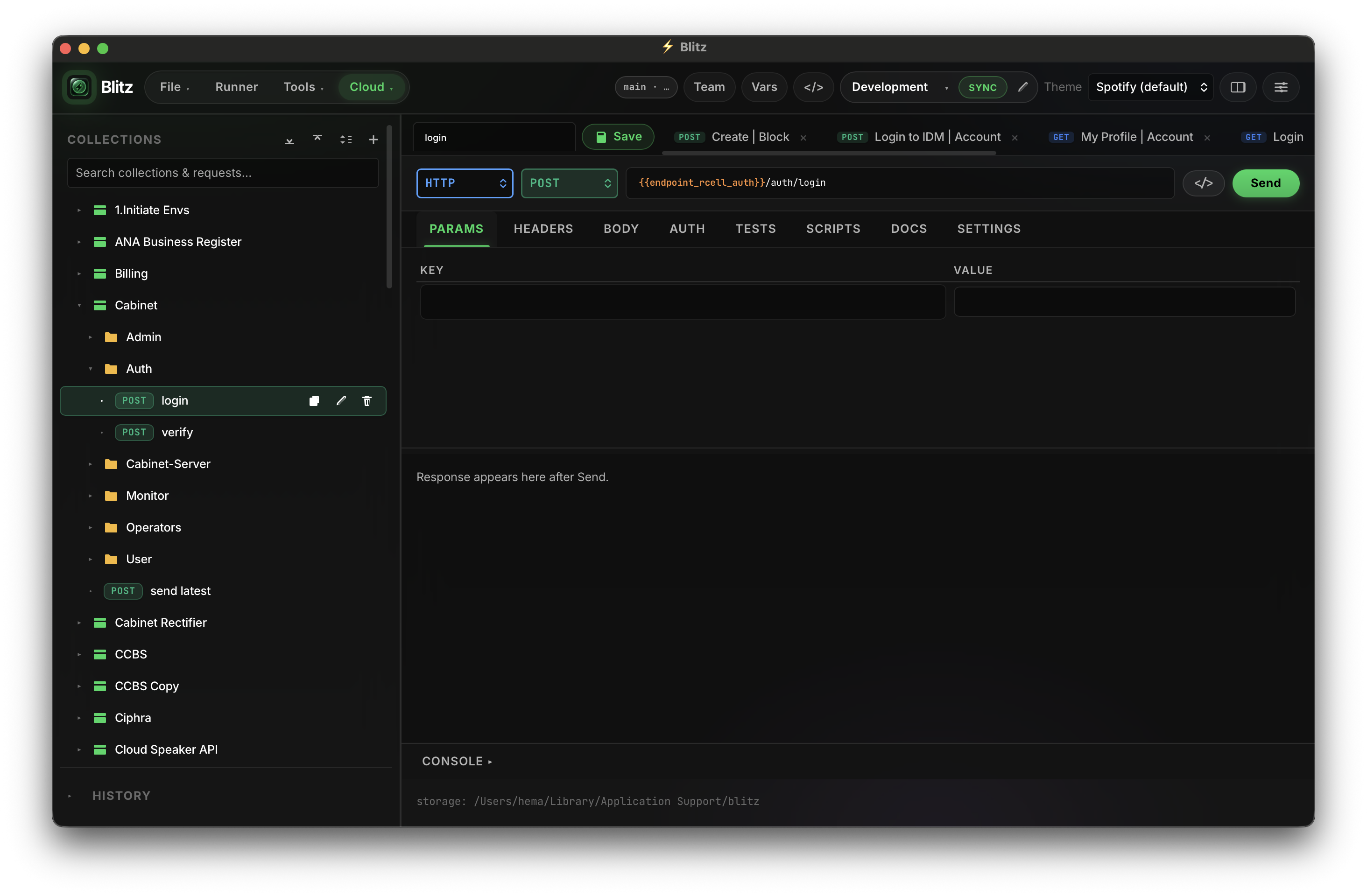Expand the CONSOLE panel
The width and height of the screenshot is (1367, 896).
tap(457, 762)
